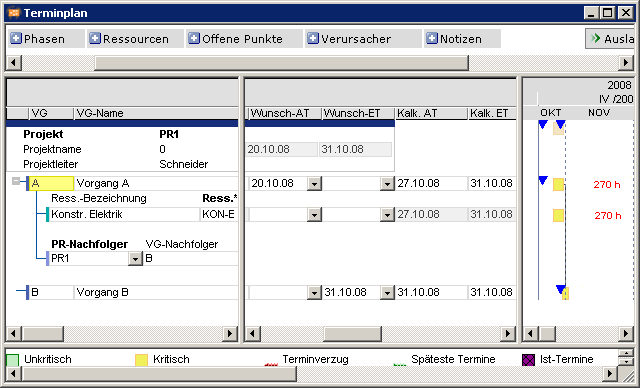Select the VG cell B

click(x=51, y=293)
